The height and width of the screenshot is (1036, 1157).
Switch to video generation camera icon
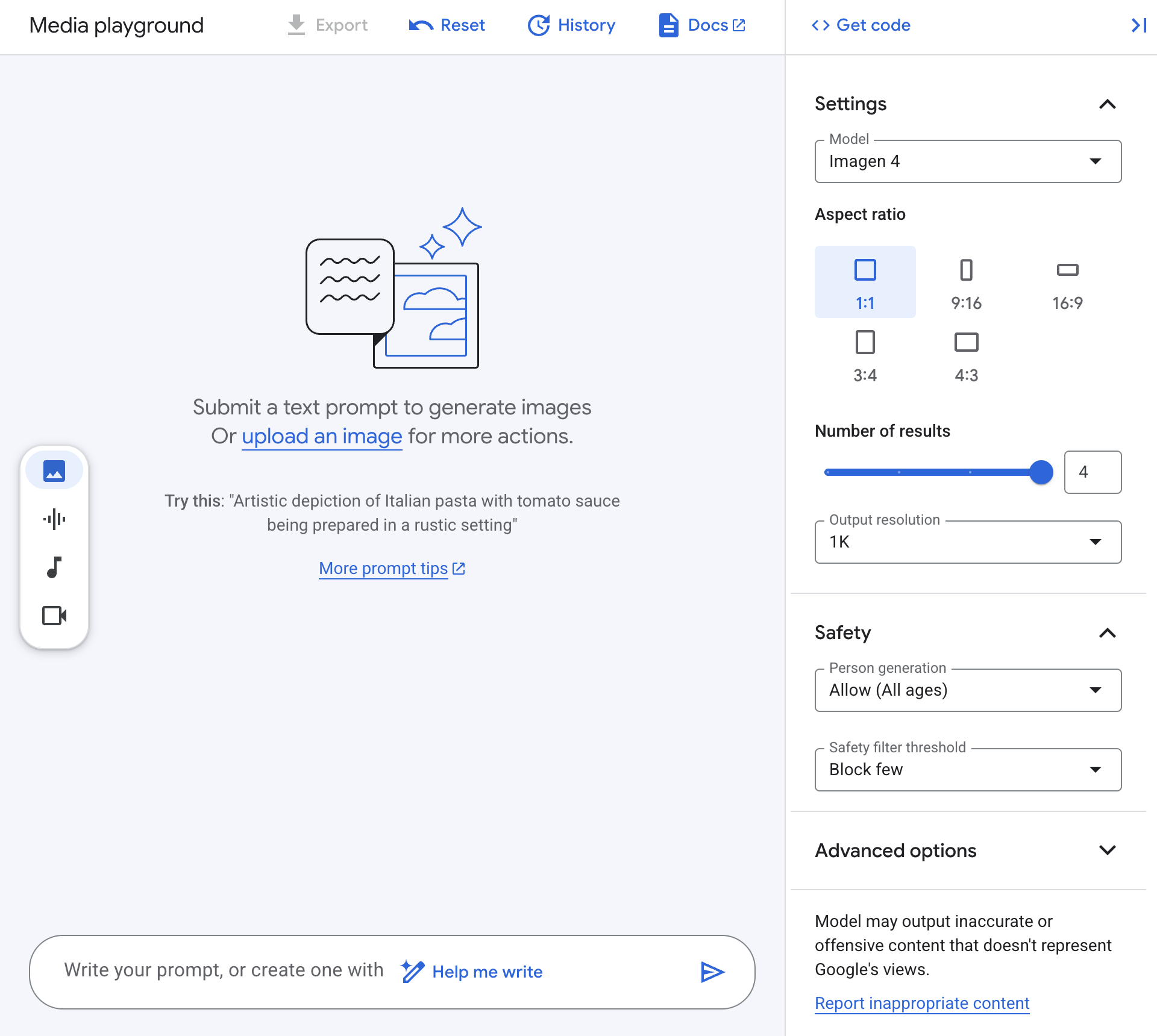point(54,616)
